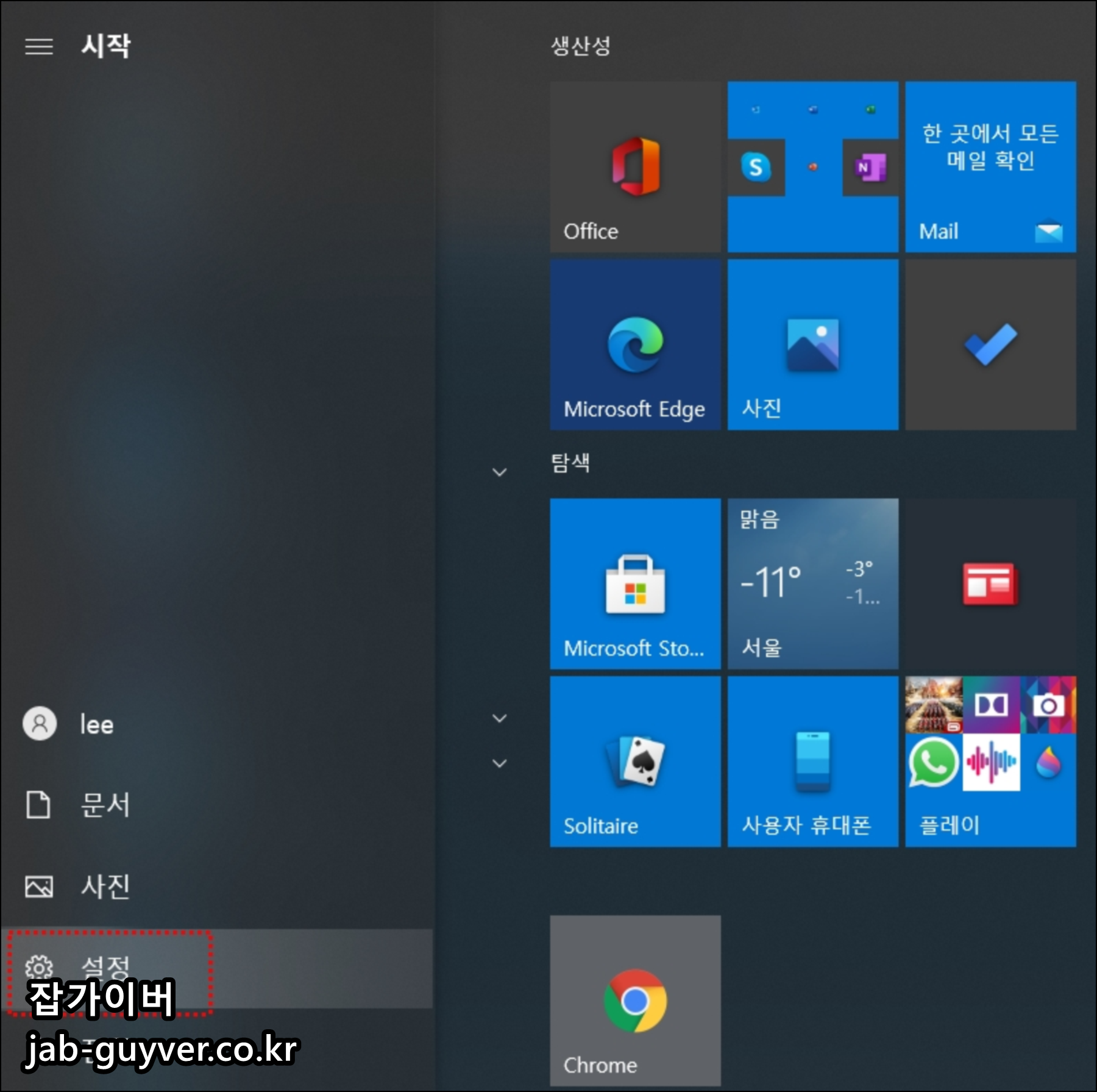Open the Mail live tile
Viewport: 1097px width, 1092px height.
click(990, 166)
